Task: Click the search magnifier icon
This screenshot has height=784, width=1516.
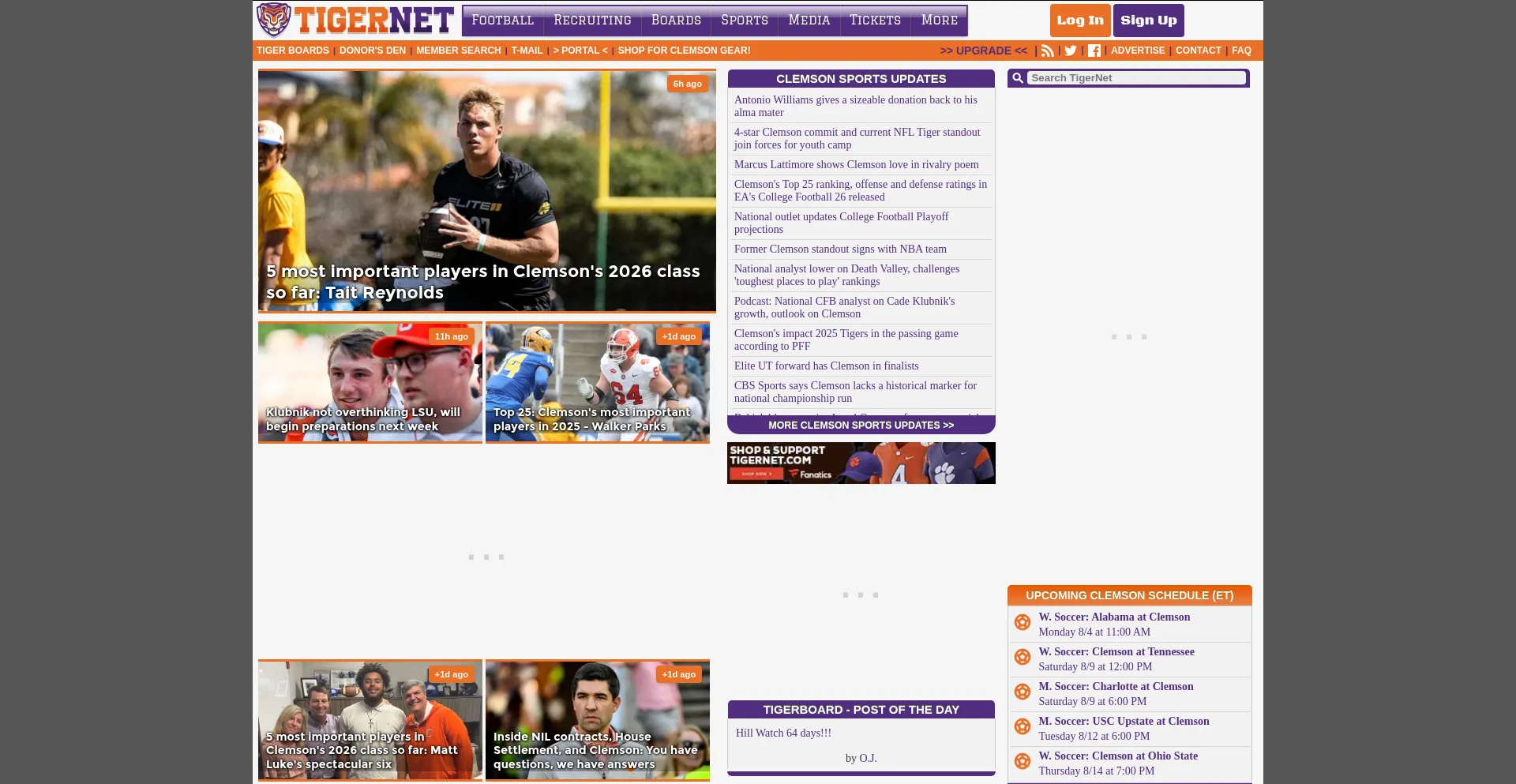Action: tap(1018, 78)
